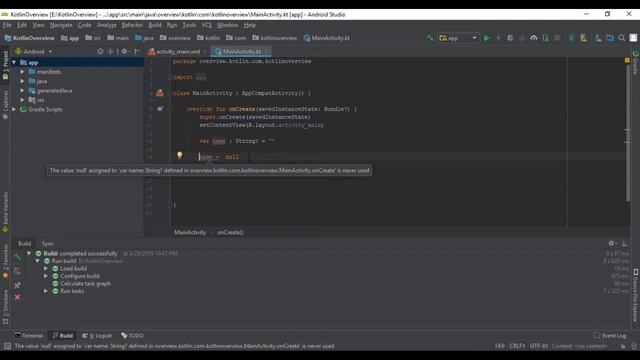Expand the Load build node

(x=46, y=269)
